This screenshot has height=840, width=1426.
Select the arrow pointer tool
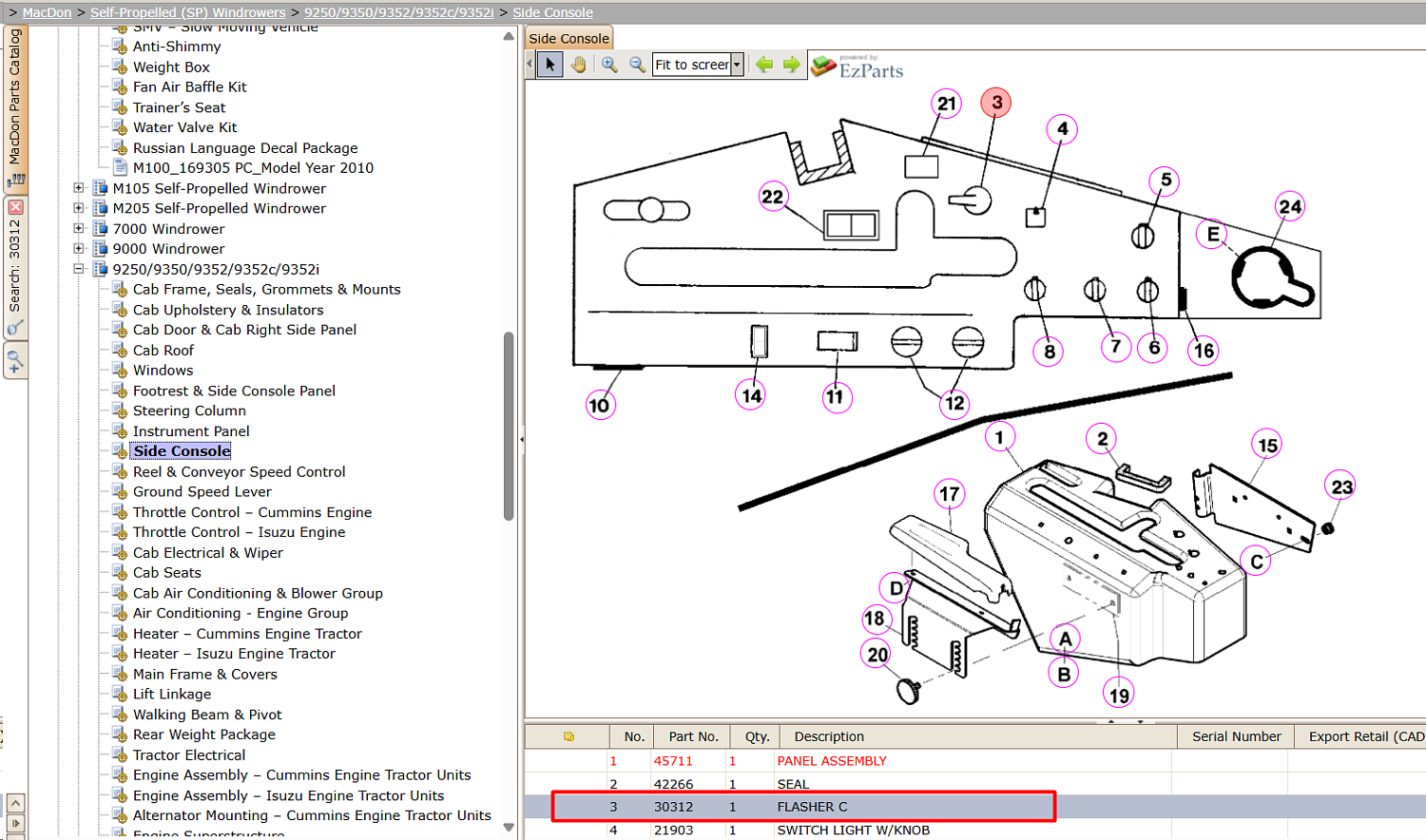(549, 65)
